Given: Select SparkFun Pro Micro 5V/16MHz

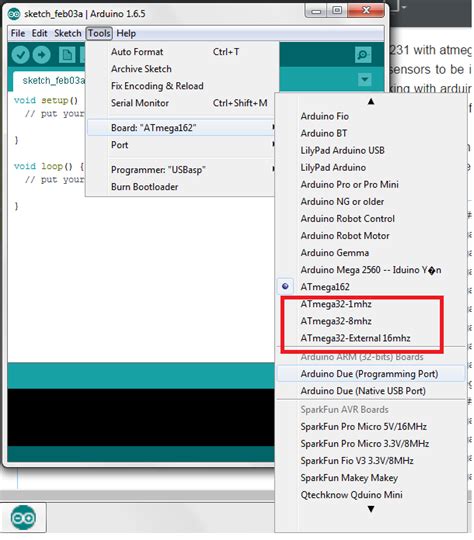Looking at the screenshot, I should [371, 427].
